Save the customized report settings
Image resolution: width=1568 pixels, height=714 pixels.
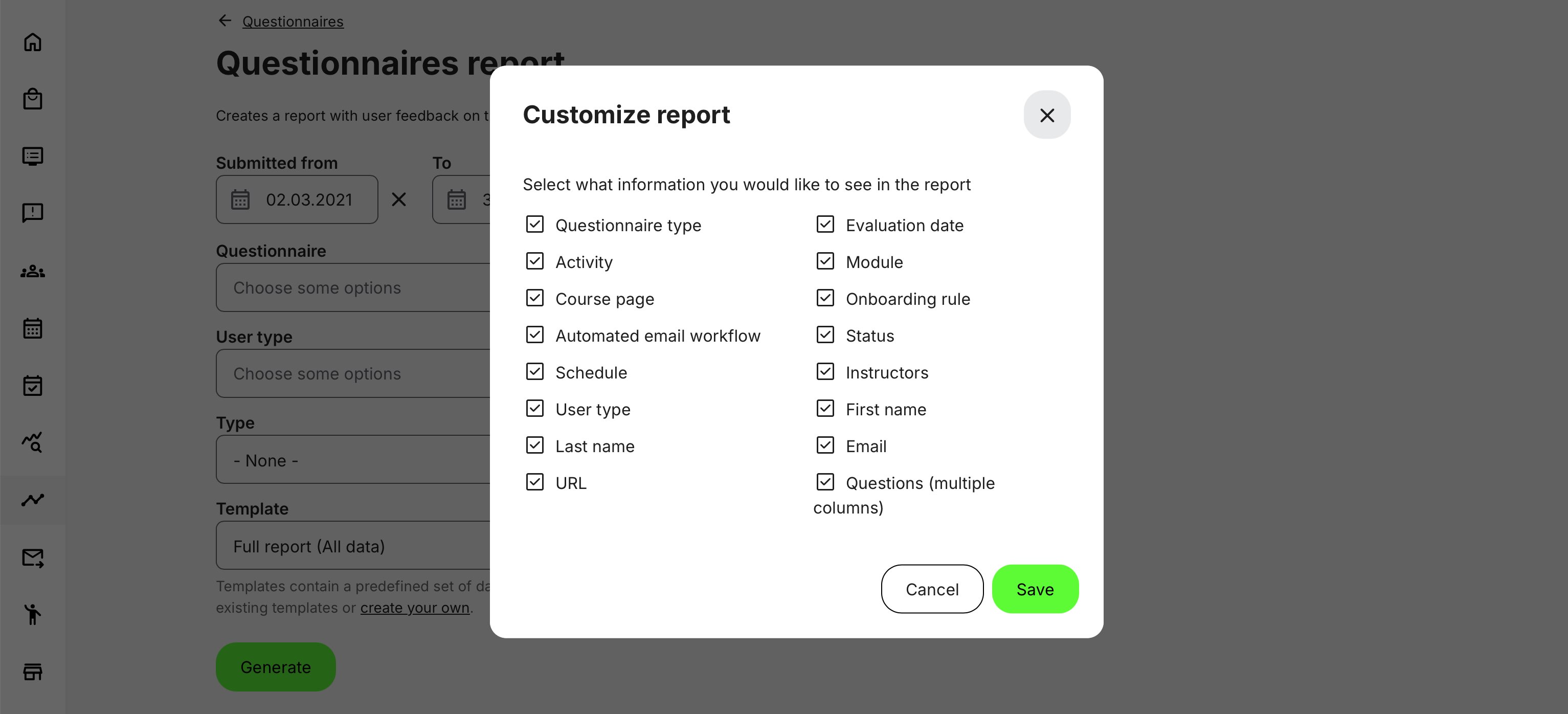pos(1035,589)
